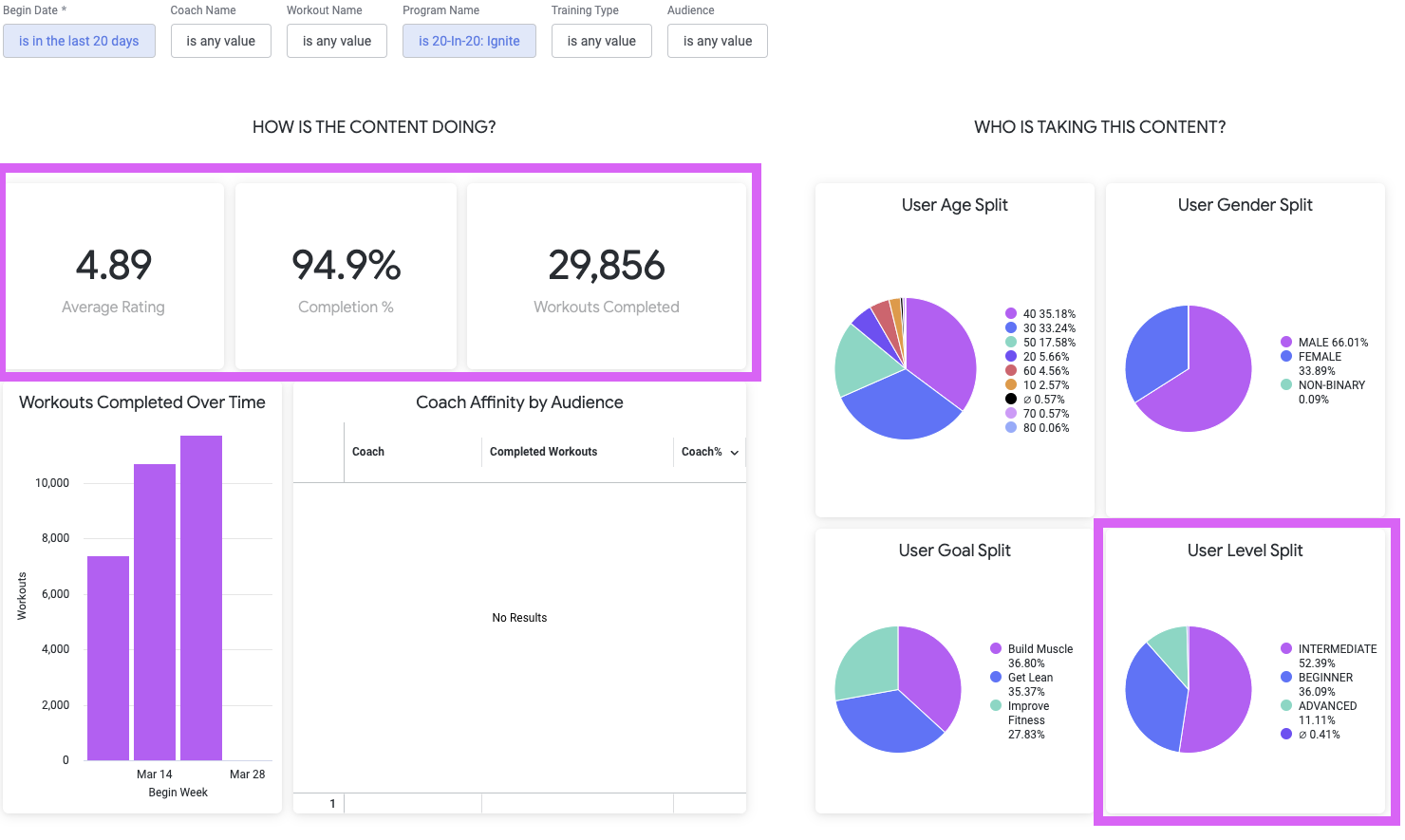Open the Coach Name filter value
1405x840 pixels.
(220, 41)
